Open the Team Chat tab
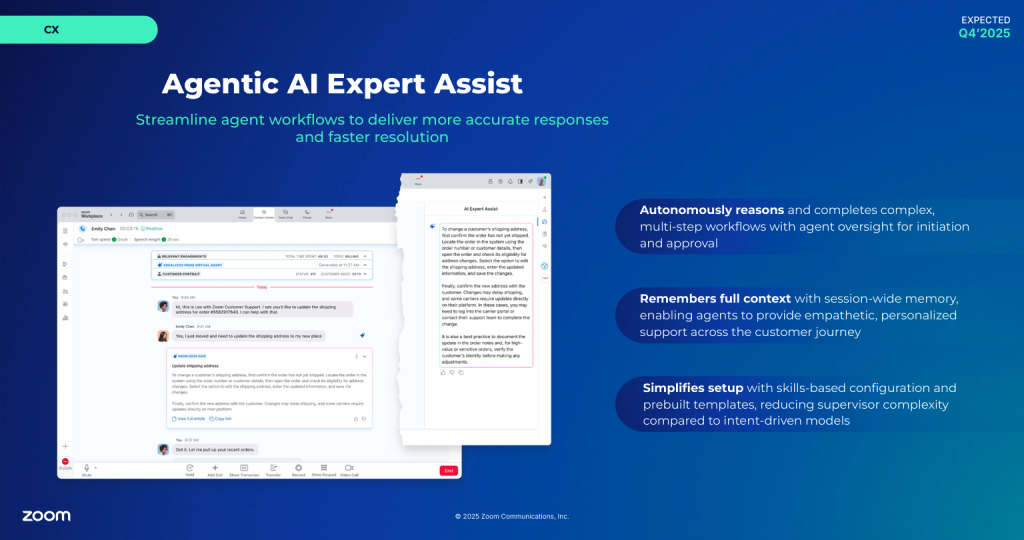 coord(285,214)
